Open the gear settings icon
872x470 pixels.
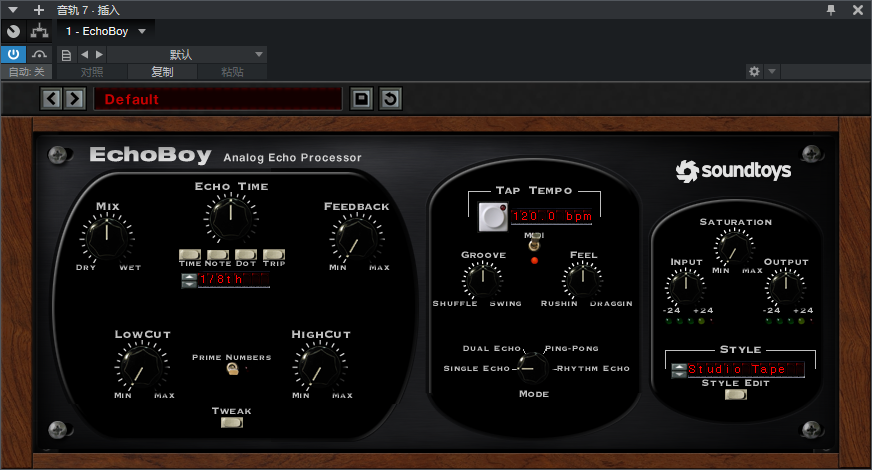pyautogui.click(x=754, y=71)
